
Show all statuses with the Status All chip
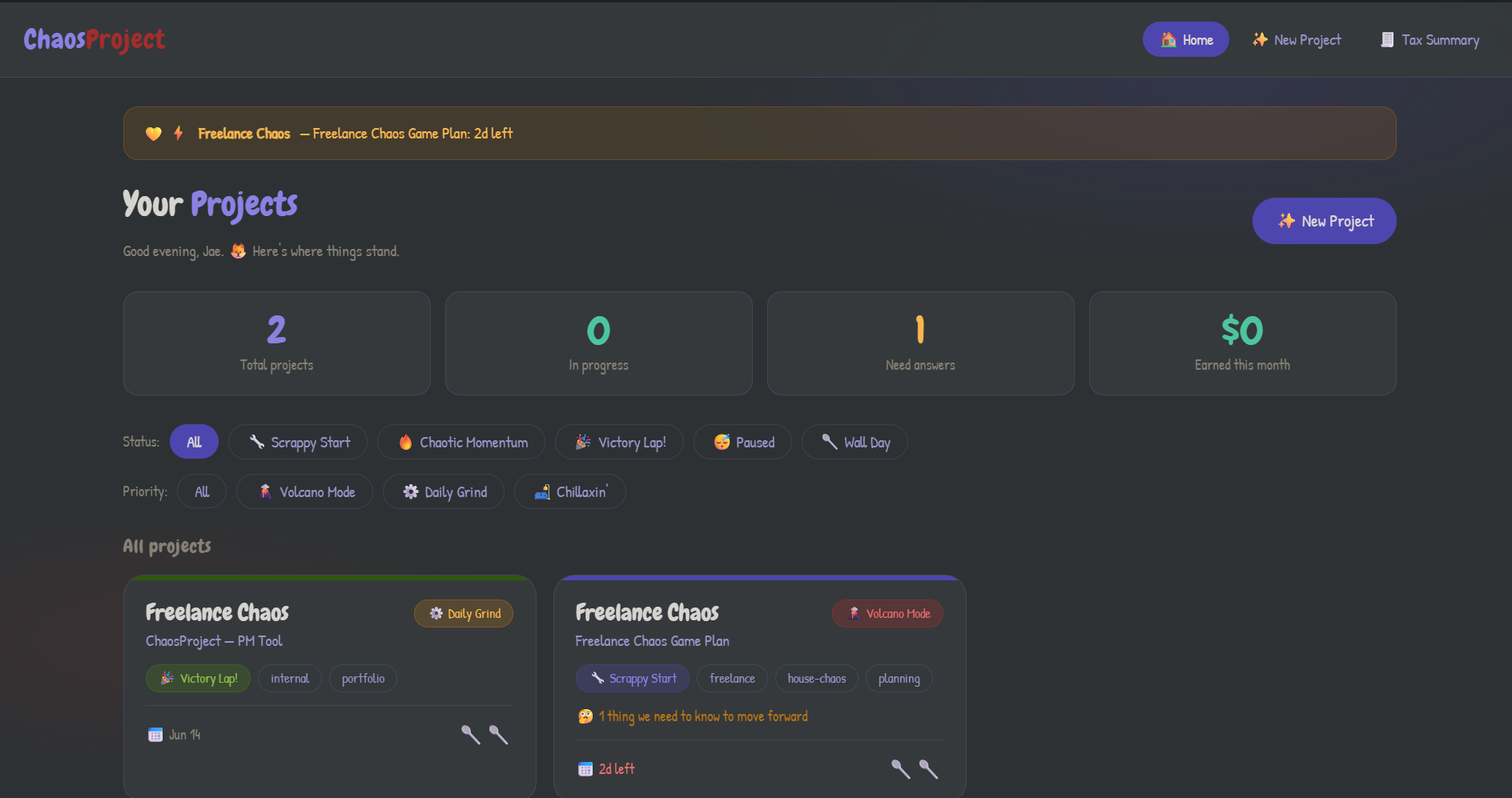click(x=194, y=442)
